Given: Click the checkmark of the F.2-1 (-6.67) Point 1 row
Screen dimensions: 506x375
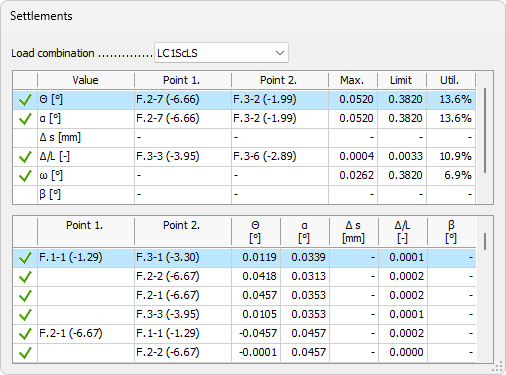Looking at the screenshot, I should (25, 333).
